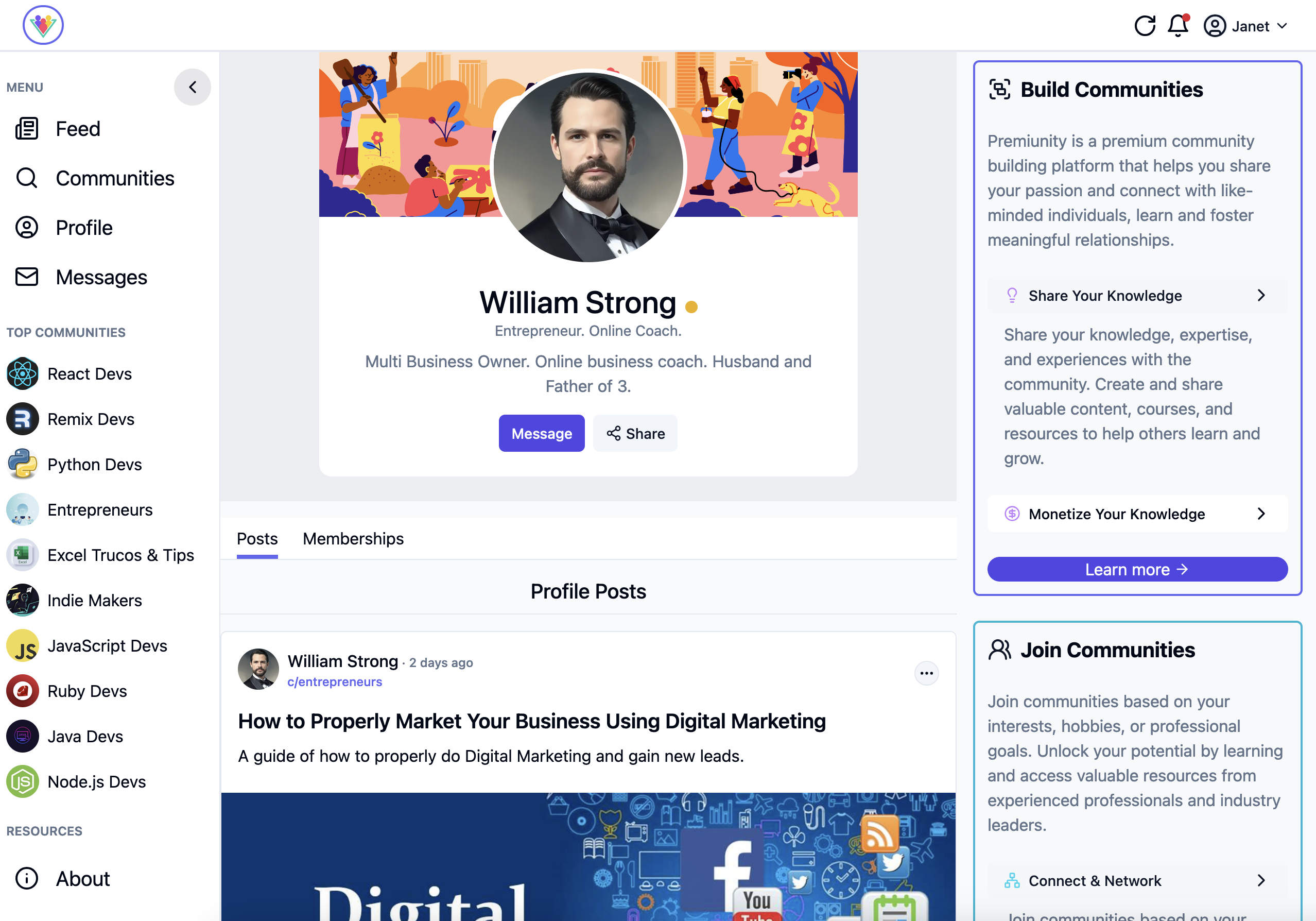The height and width of the screenshot is (921, 1316).
Task: Open the Python Devs community
Action: [x=74, y=465]
